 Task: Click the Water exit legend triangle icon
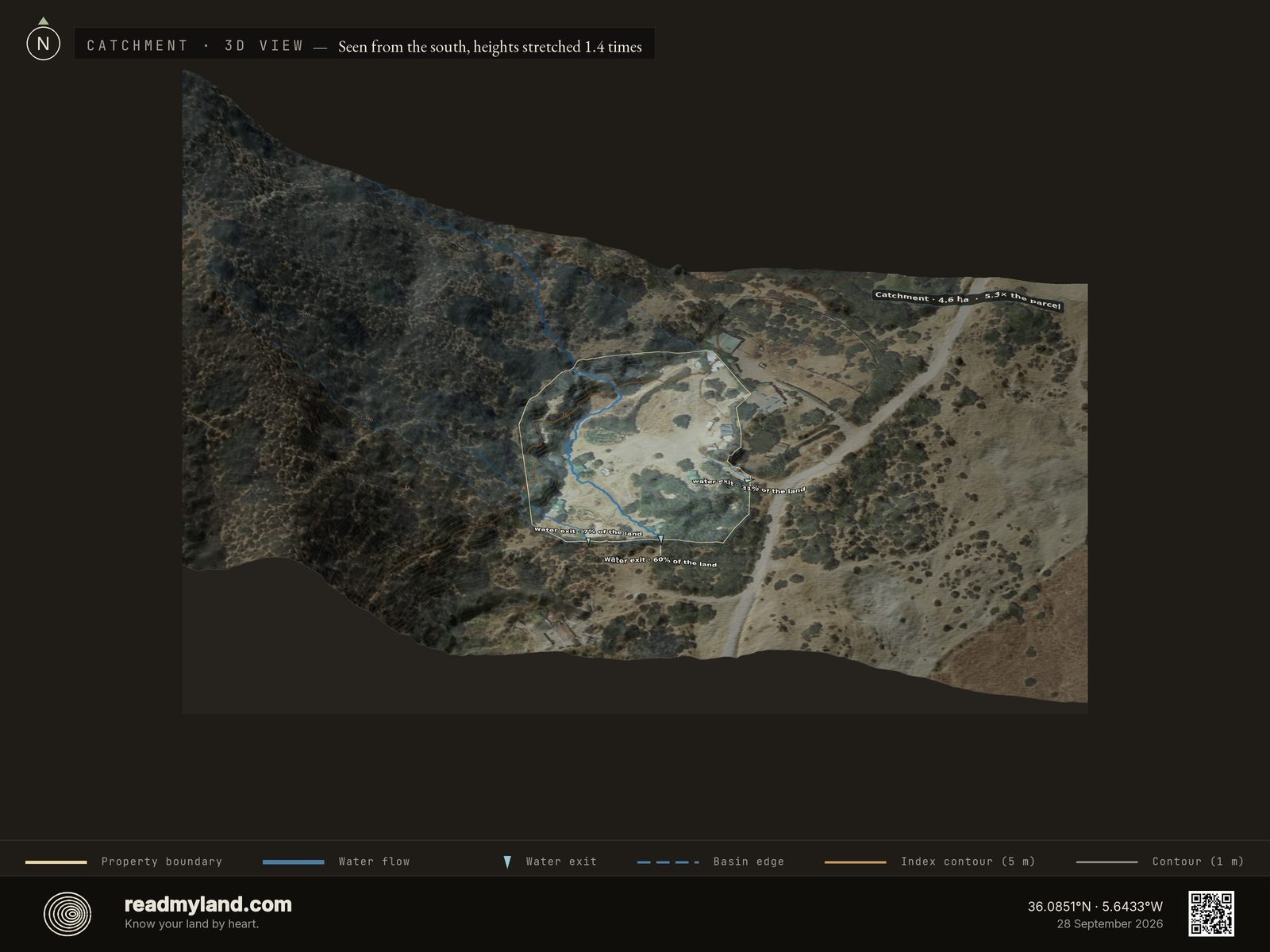click(x=507, y=862)
